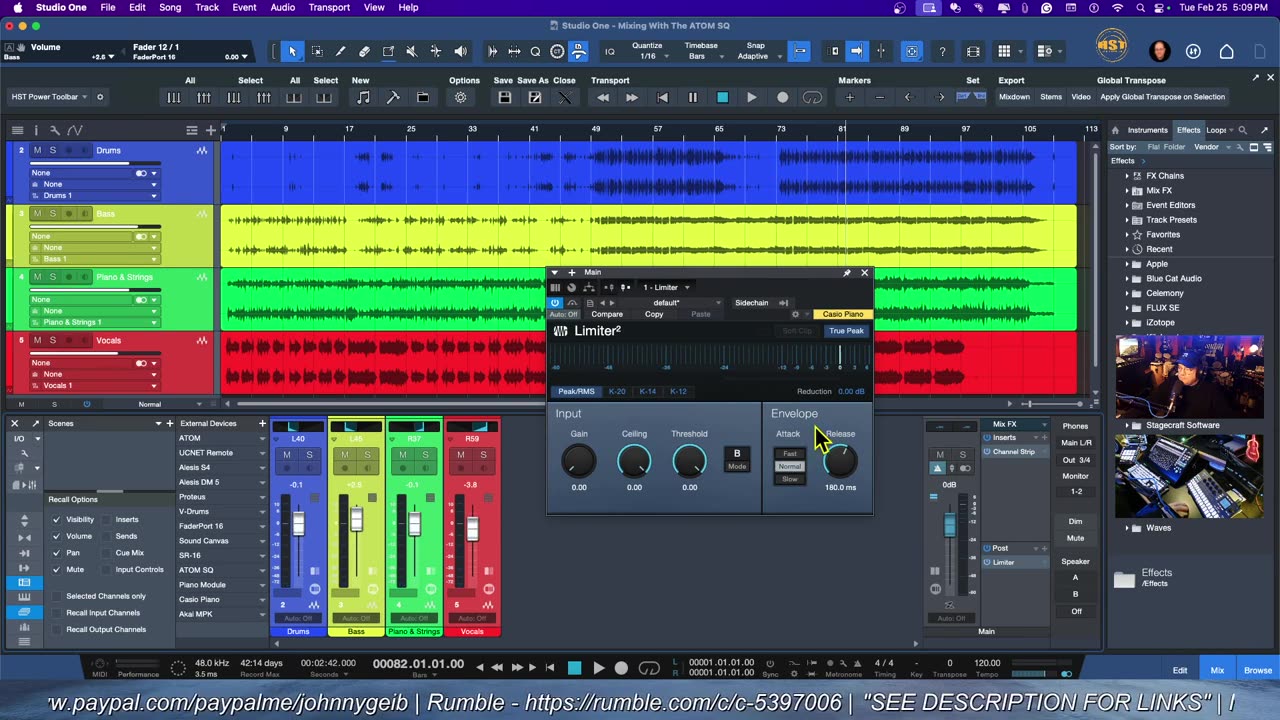Click the Stems export button
The image size is (1280, 720).
click(x=1051, y=97)
